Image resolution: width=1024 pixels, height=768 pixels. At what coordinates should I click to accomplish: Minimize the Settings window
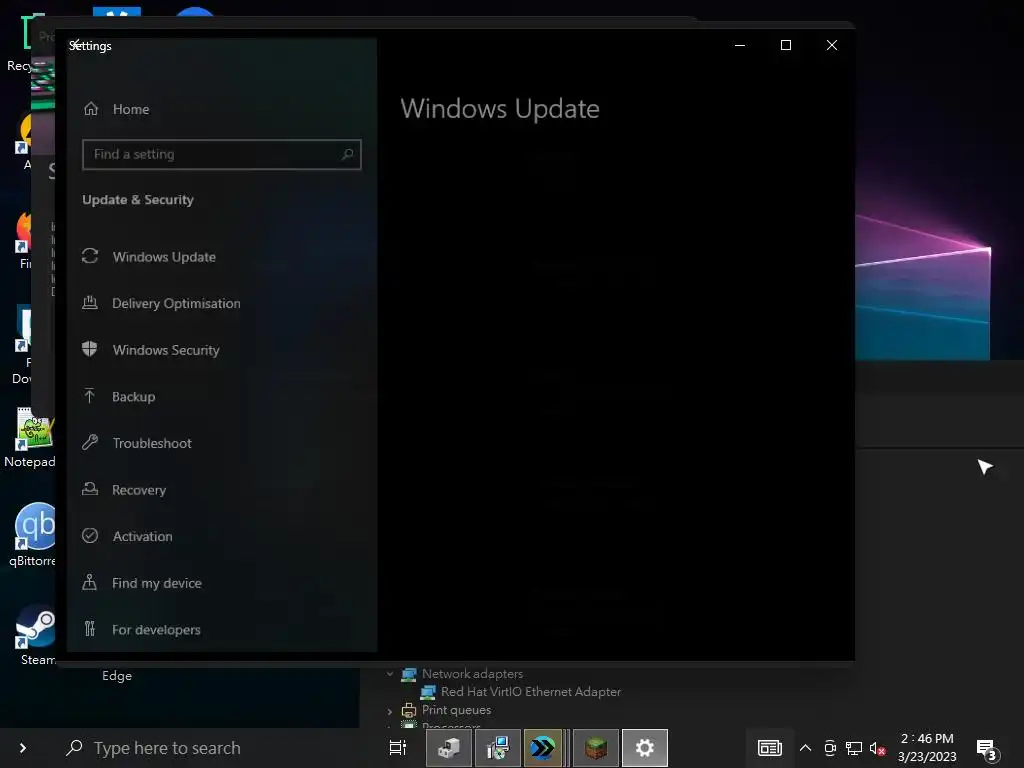pyautogui.click(x=740, y=45)
